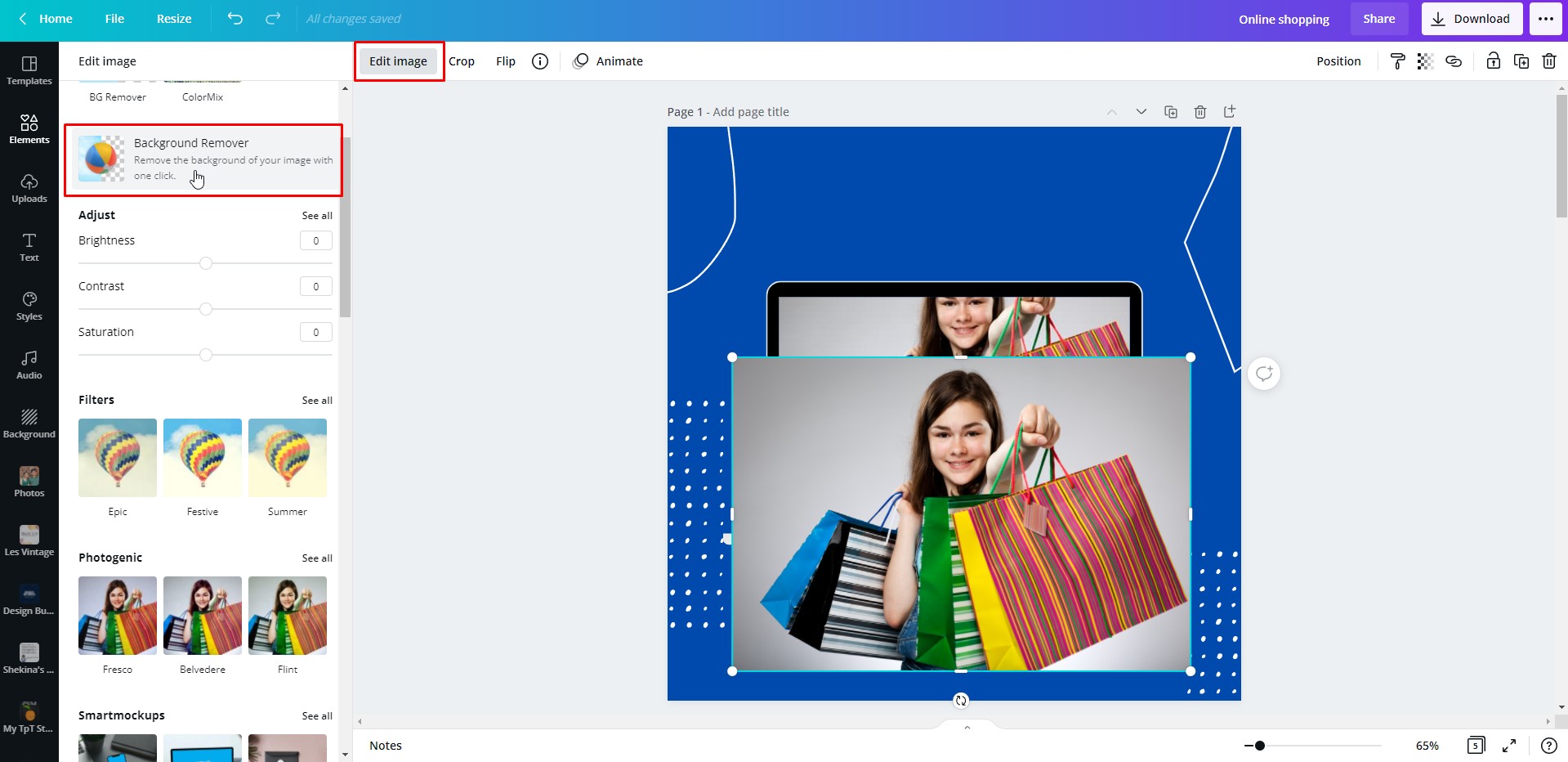This screenshot has height=762, width=1568.
Task: Click the Undo arrow
Action: pos(235,18)
